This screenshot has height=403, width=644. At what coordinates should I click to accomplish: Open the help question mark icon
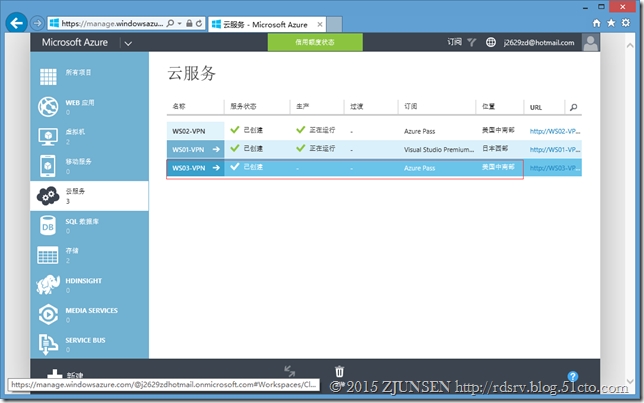tap(573, 376)
